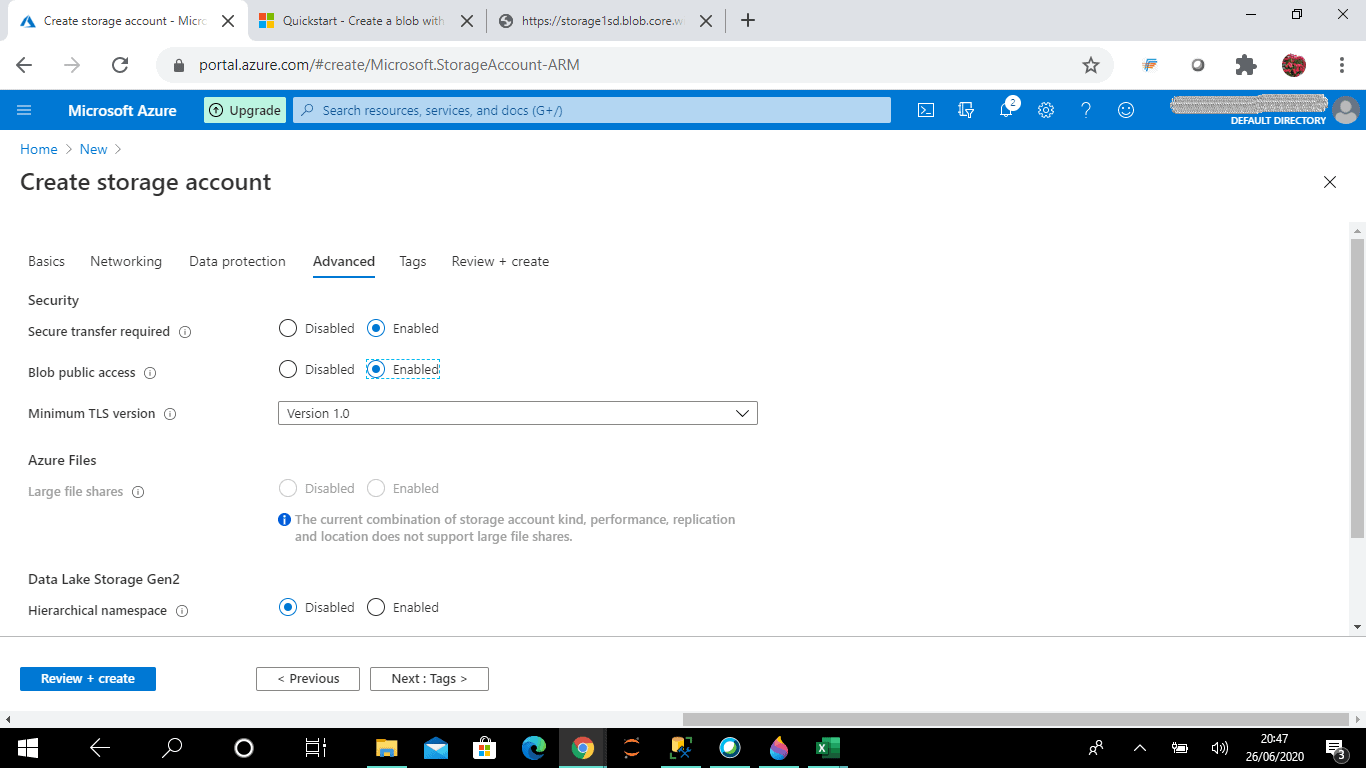The image size is (1366, 768).
Task: Disable blob public access
Action: point(288,369)
